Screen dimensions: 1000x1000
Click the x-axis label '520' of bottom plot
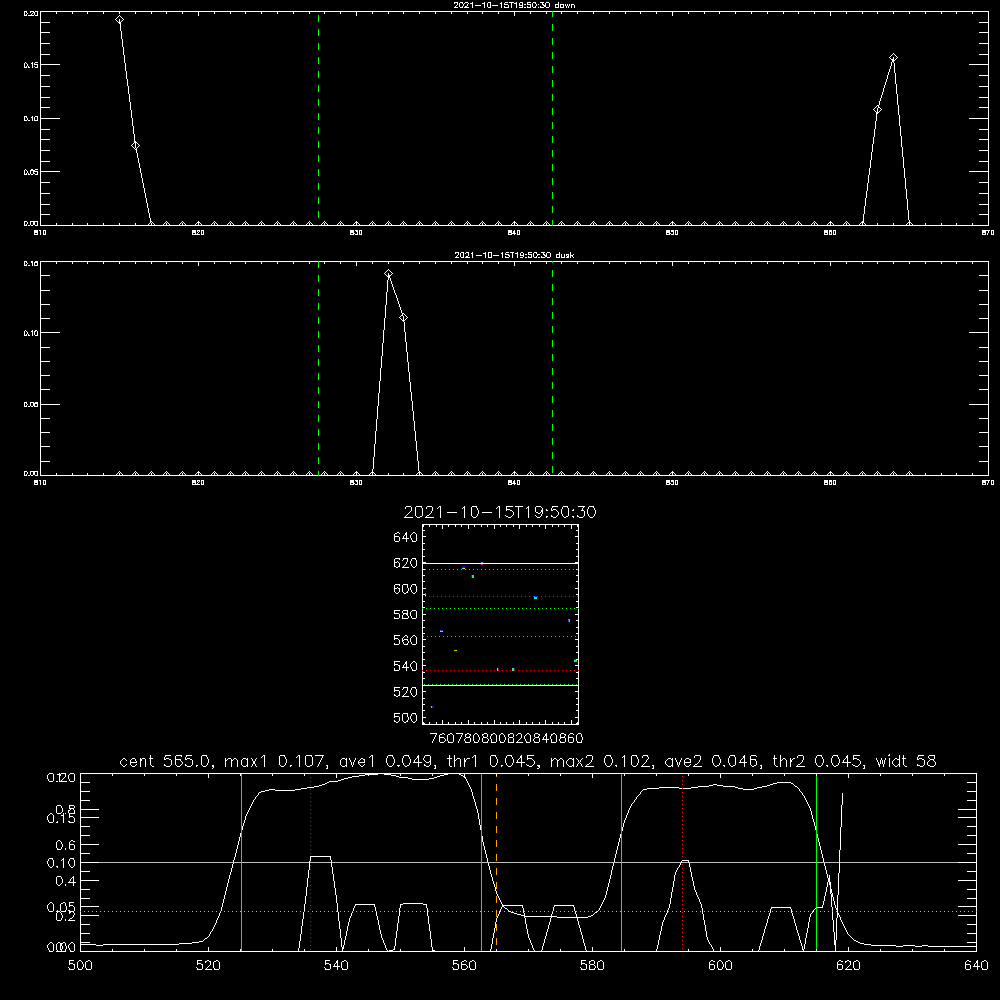coord(208,966)
